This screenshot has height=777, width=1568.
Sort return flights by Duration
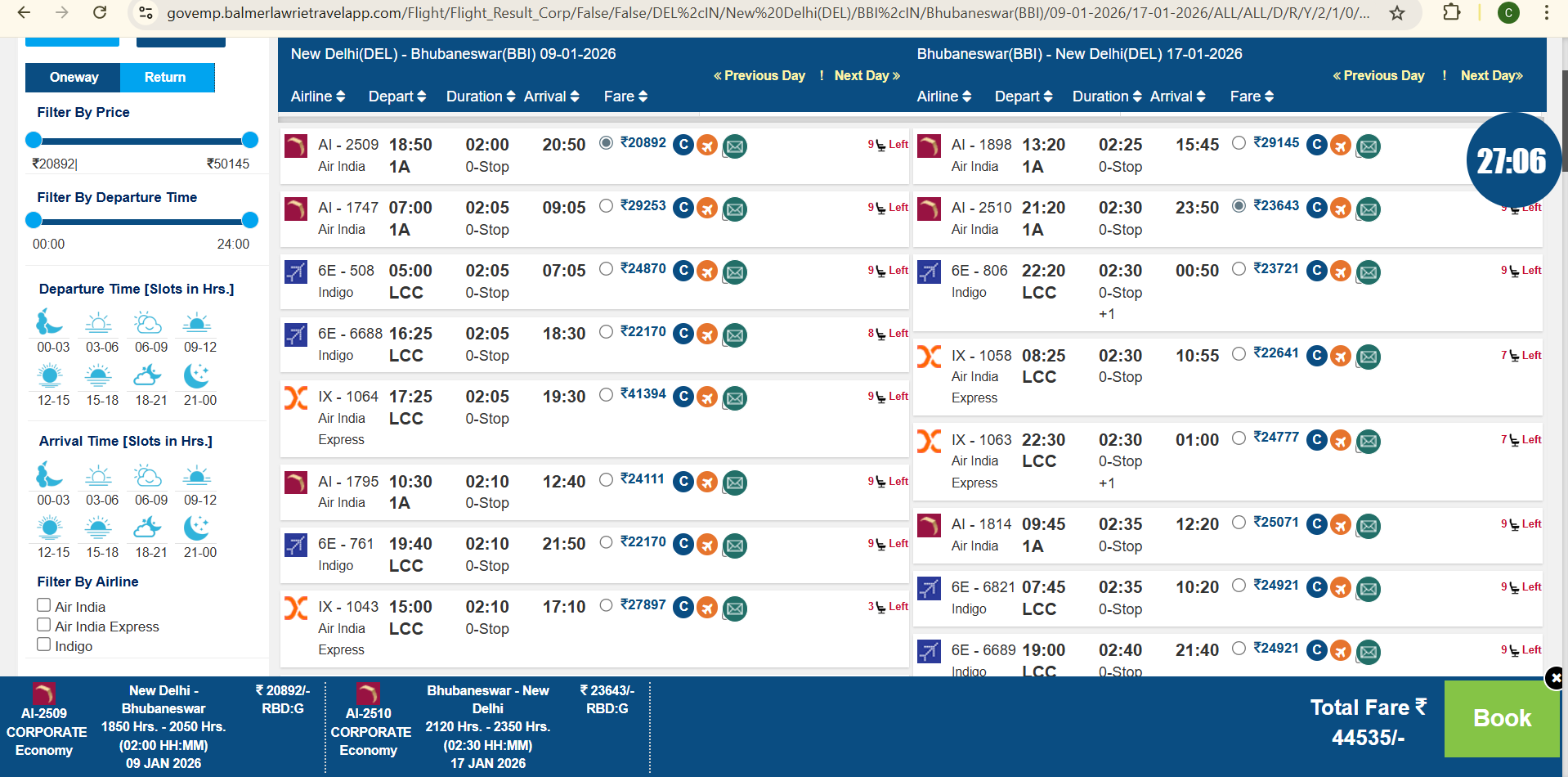click(1107, 97)
